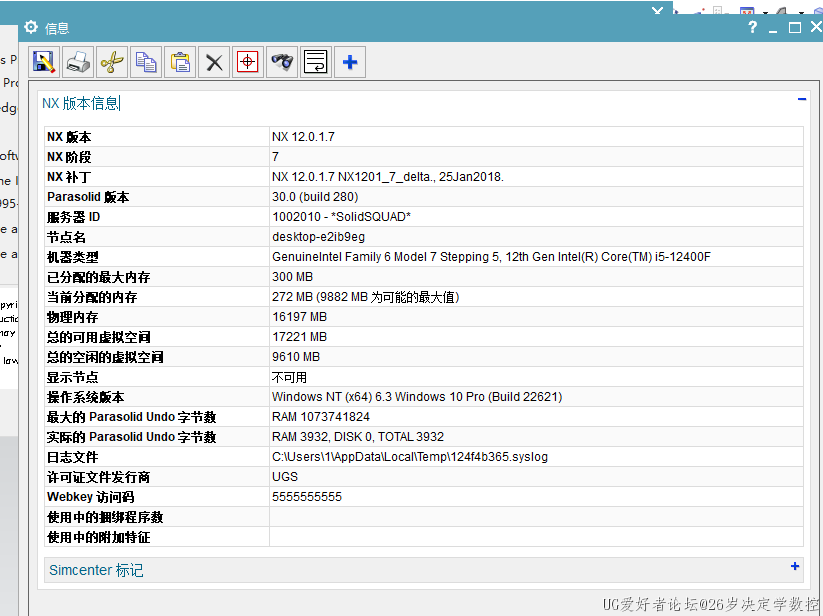This screenshot has height=616, width=823.
Task: Print the information window contents
Action: (x=78, y=62)
